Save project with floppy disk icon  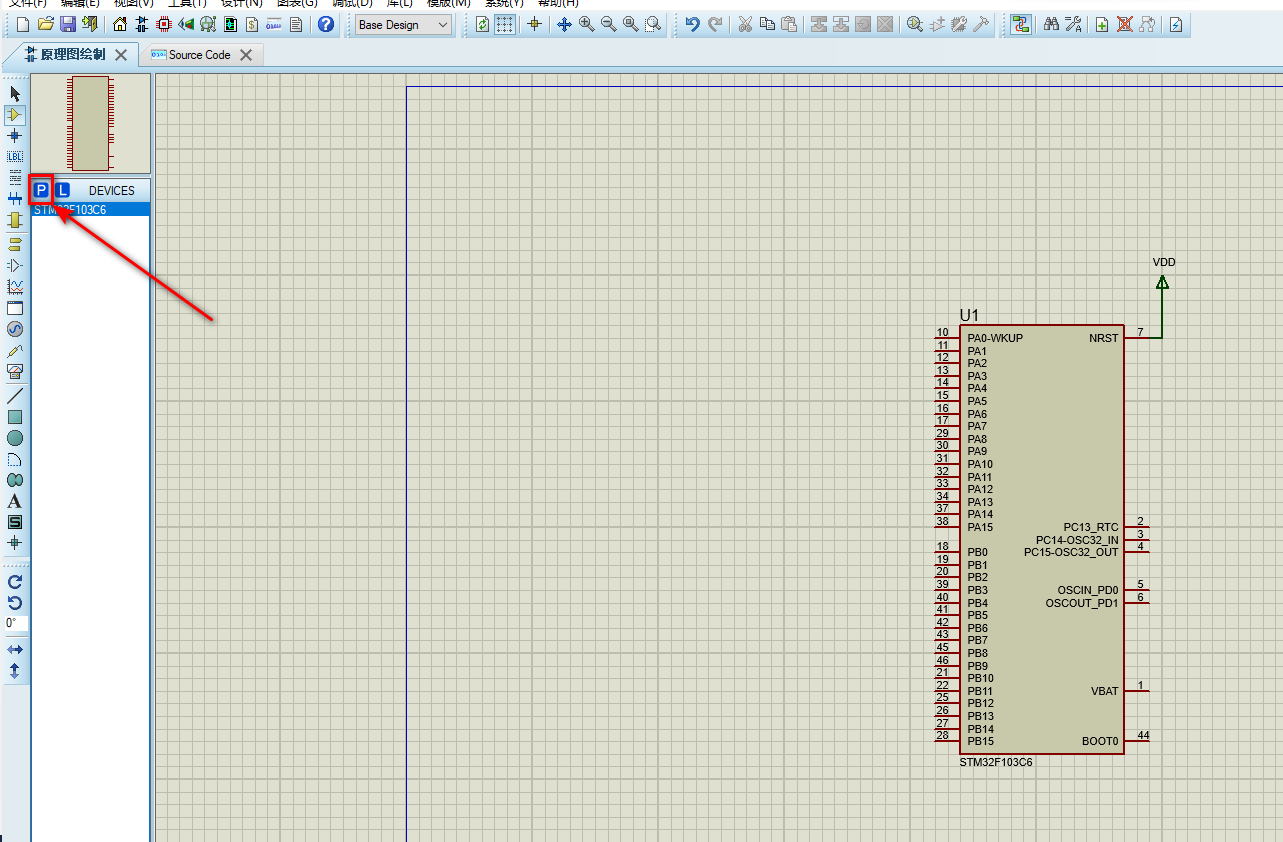68,24
